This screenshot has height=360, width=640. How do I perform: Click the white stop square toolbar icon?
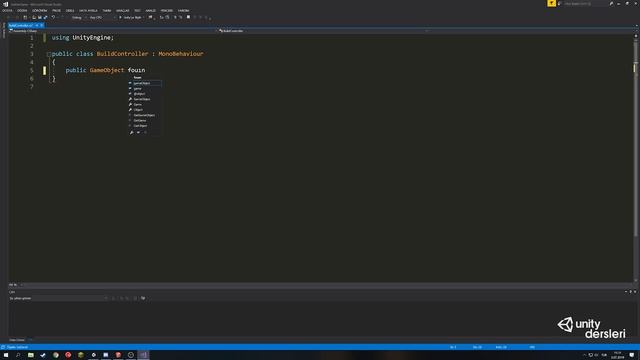[188, 17]
